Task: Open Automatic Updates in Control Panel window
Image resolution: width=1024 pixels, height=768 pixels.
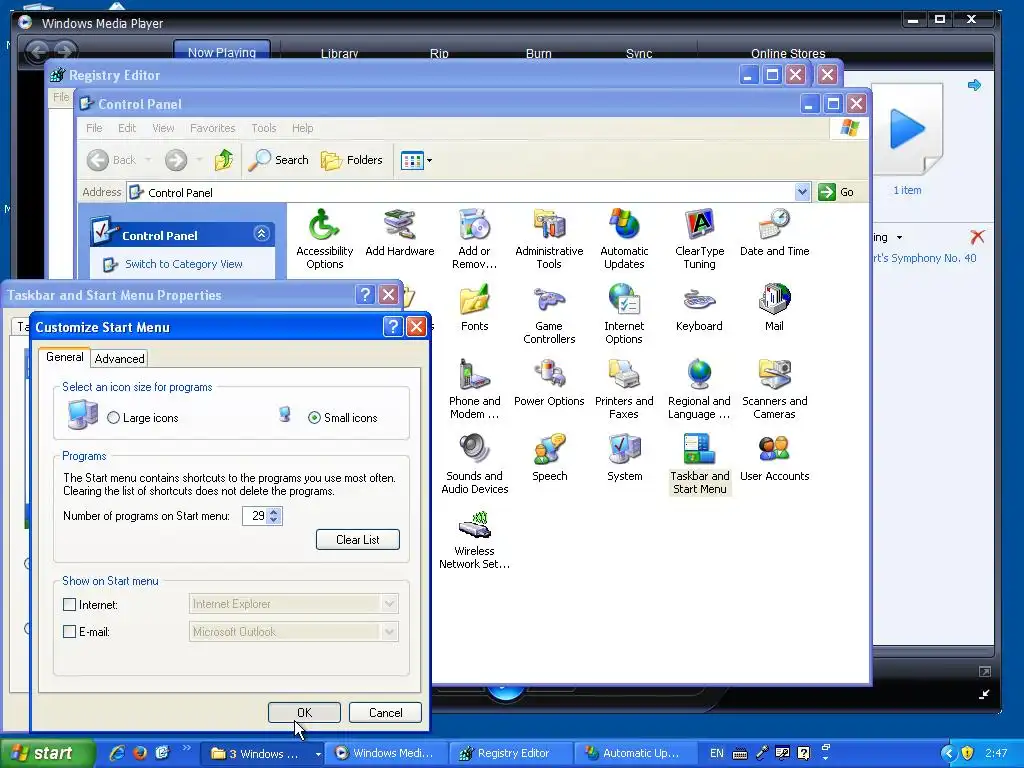Action: click(624, 239)
